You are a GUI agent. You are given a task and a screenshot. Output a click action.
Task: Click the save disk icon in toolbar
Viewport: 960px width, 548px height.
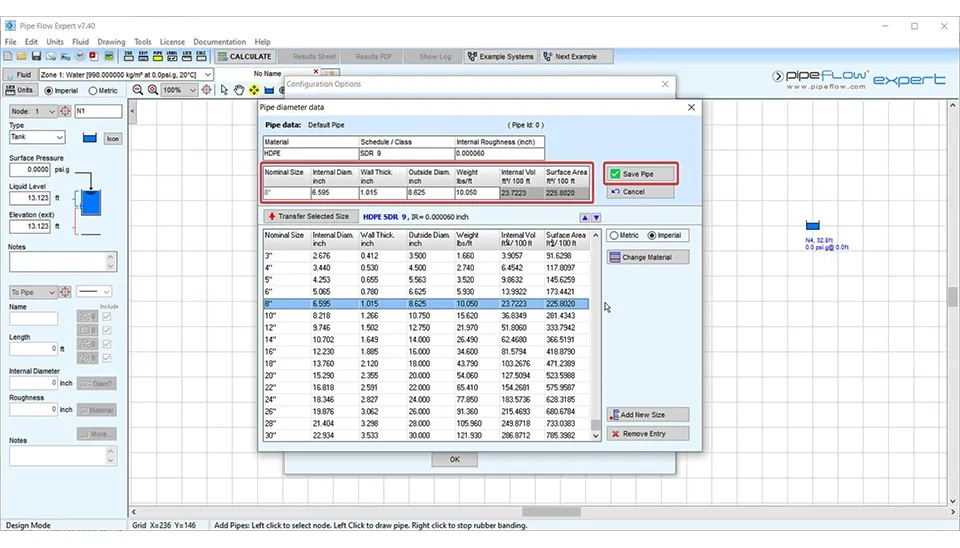coord(34,57)
